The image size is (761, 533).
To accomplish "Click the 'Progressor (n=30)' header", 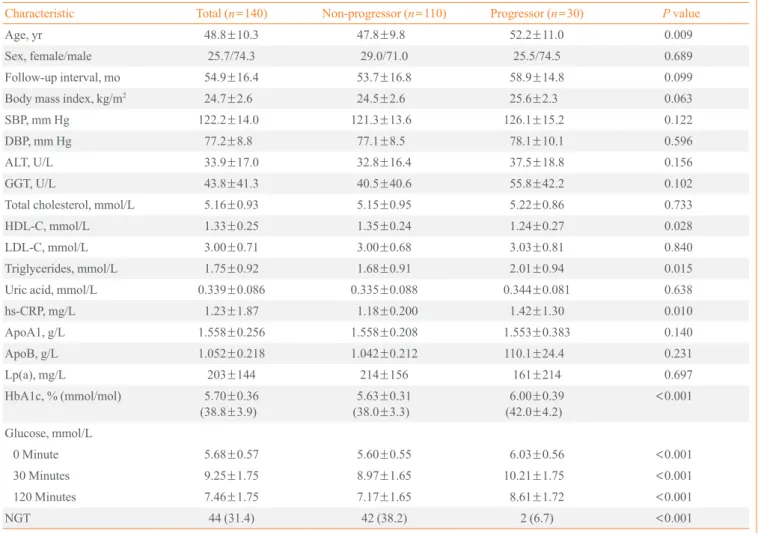I will click(537, 13).
